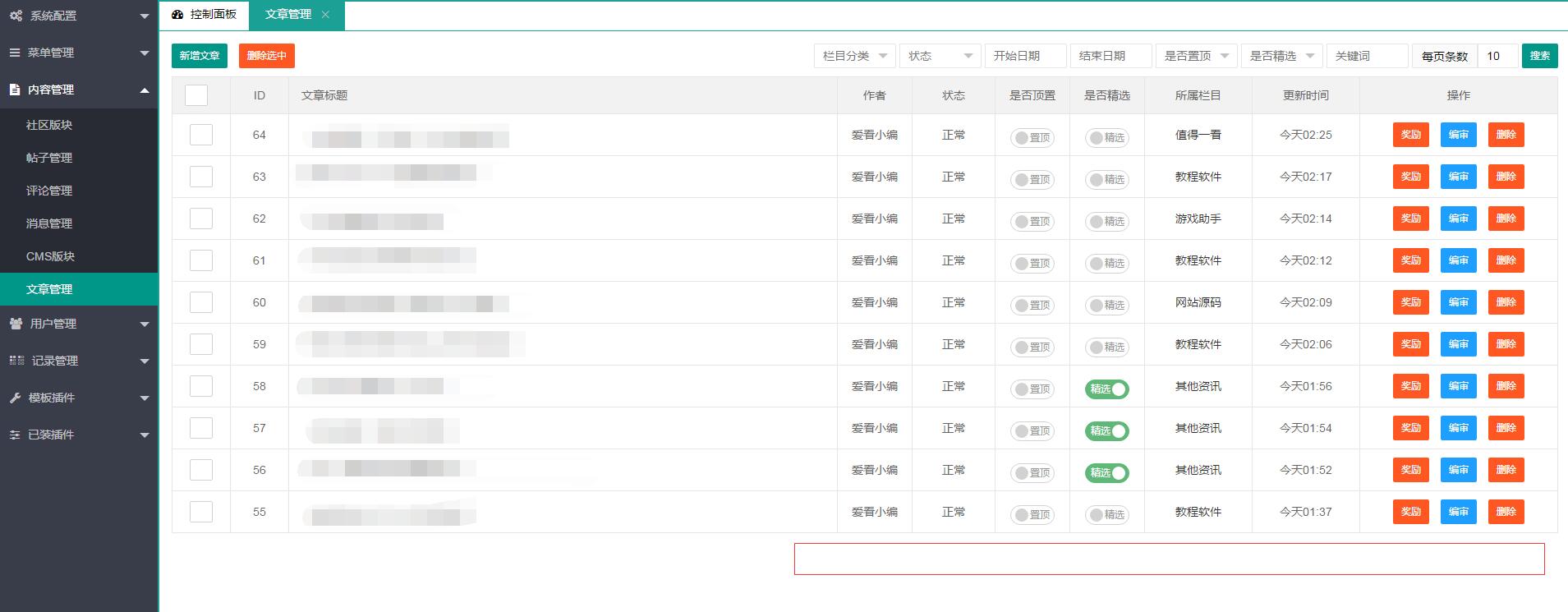Open 消息管理 in the sidebar

click(79, 223)
